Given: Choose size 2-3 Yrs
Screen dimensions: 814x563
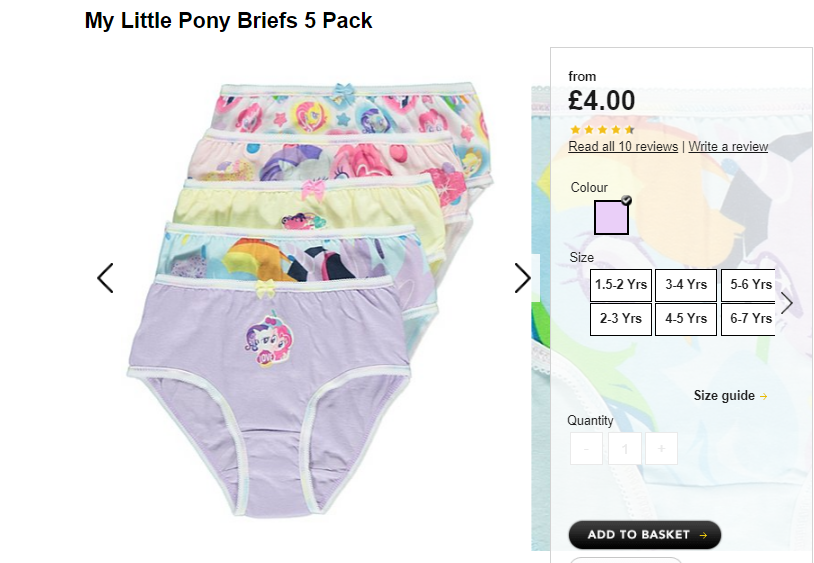Looking at the screenshot, I should (621, 319).
